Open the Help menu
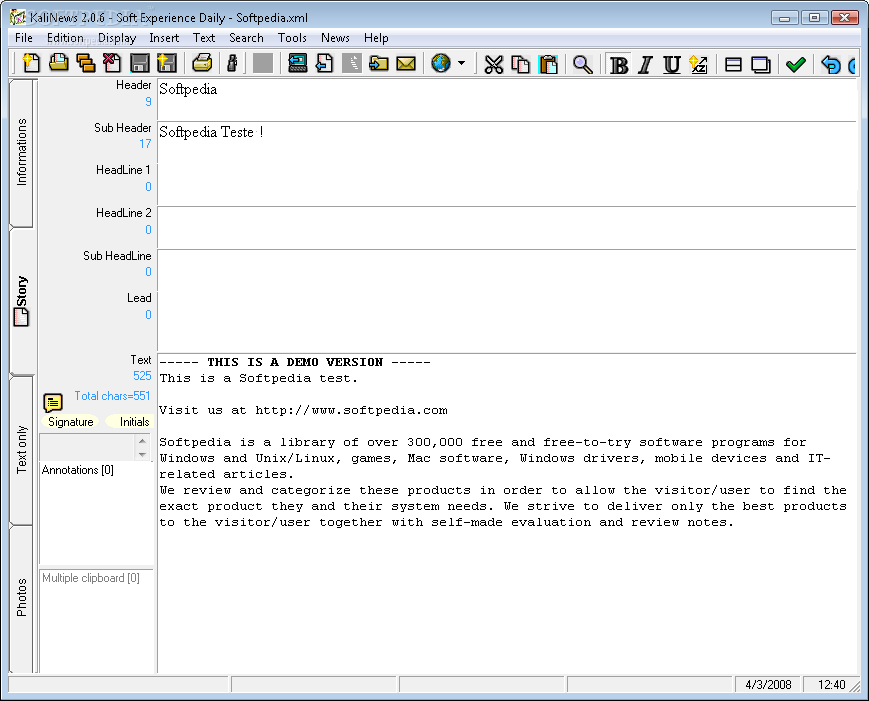The height and width of the screenshot is (701, 869). pos(376,38)
